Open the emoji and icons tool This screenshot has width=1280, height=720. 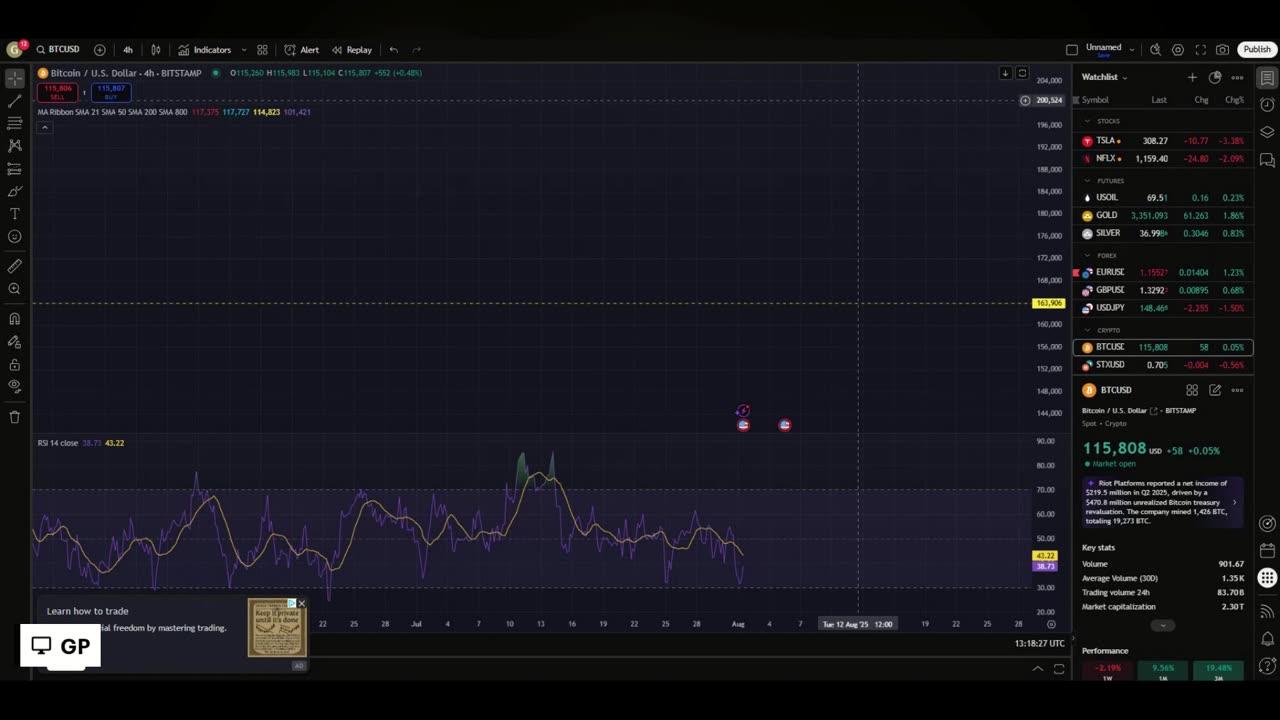coord(15,237)
